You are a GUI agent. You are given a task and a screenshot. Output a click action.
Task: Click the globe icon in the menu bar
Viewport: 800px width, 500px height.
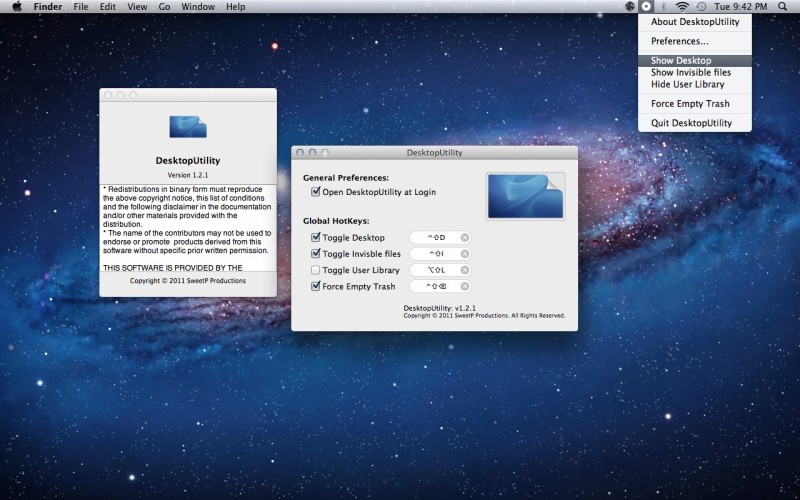(630, 7)
